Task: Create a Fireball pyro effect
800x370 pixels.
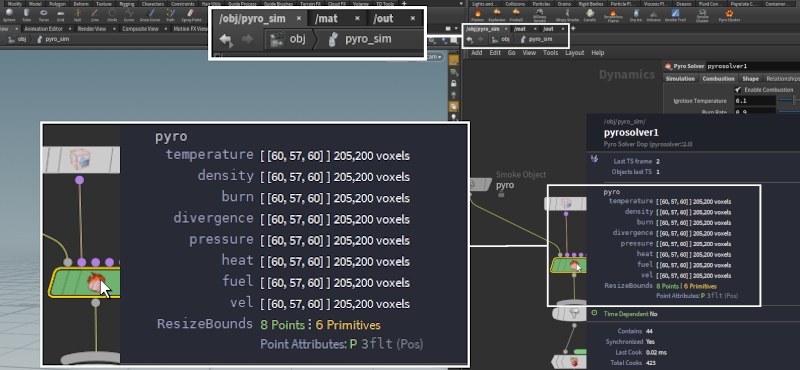Action: coord(516,15)
